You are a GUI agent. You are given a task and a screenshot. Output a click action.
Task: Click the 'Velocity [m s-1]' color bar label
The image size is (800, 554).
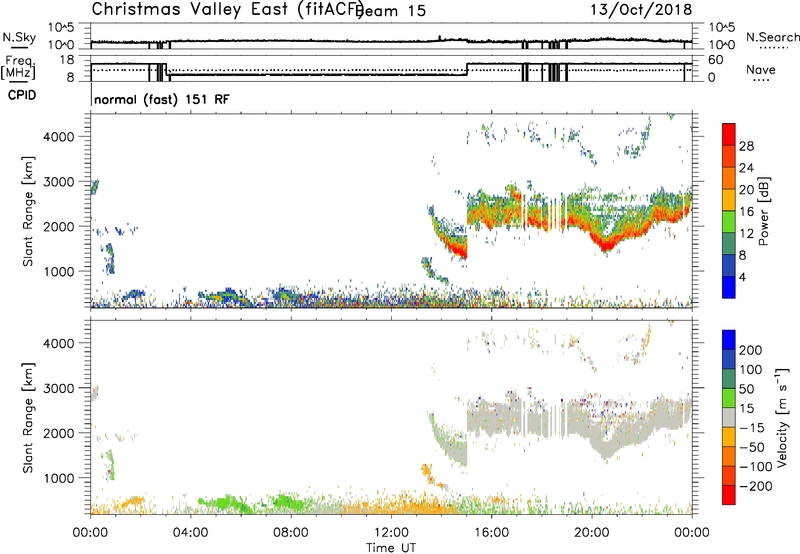tap(782, 418)
